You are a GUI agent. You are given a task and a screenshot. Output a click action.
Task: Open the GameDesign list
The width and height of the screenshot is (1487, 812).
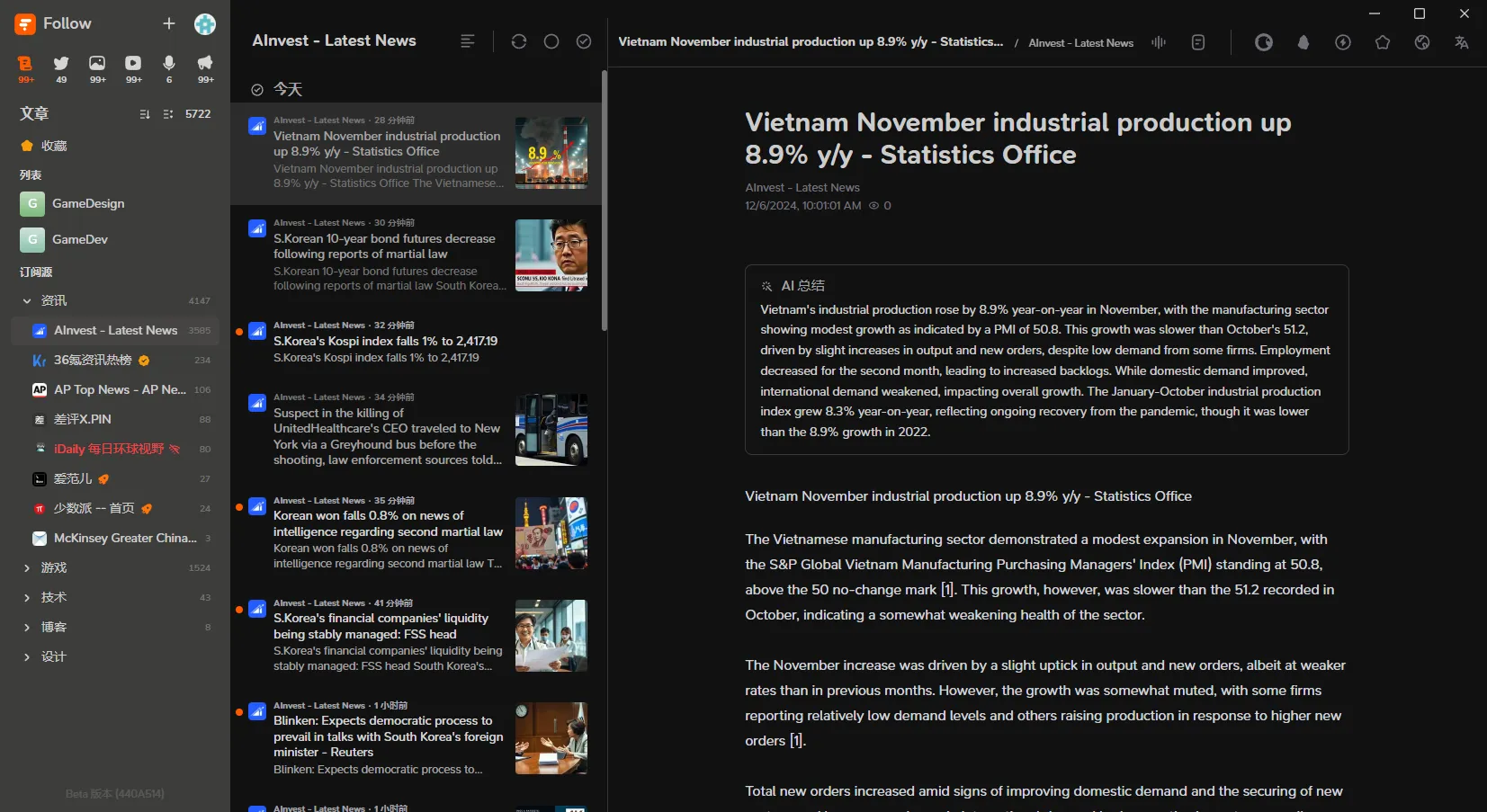(88, 204)
